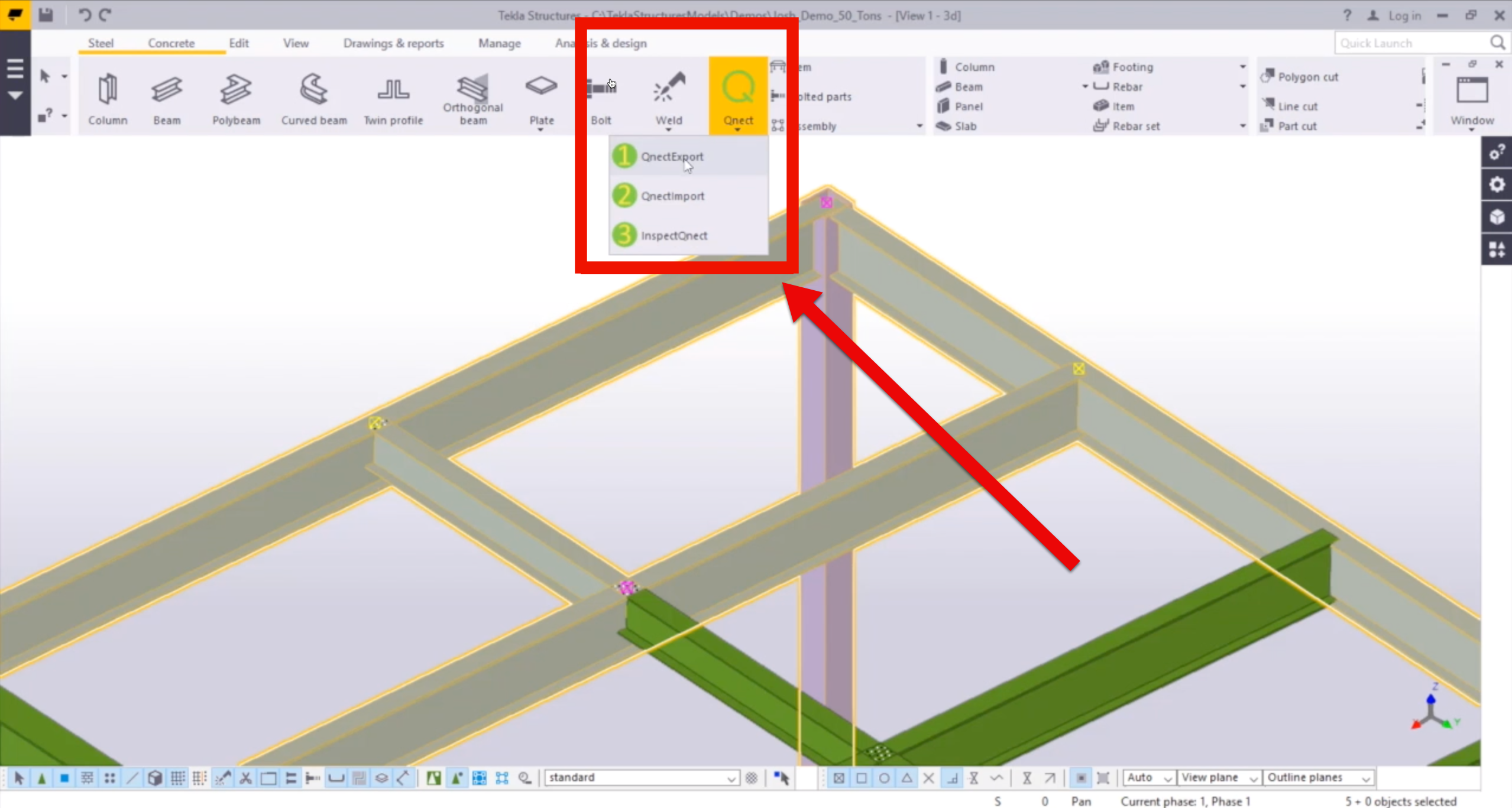Save the model with the disk icon
1512x808 pixels.
[x=46, y=15]
